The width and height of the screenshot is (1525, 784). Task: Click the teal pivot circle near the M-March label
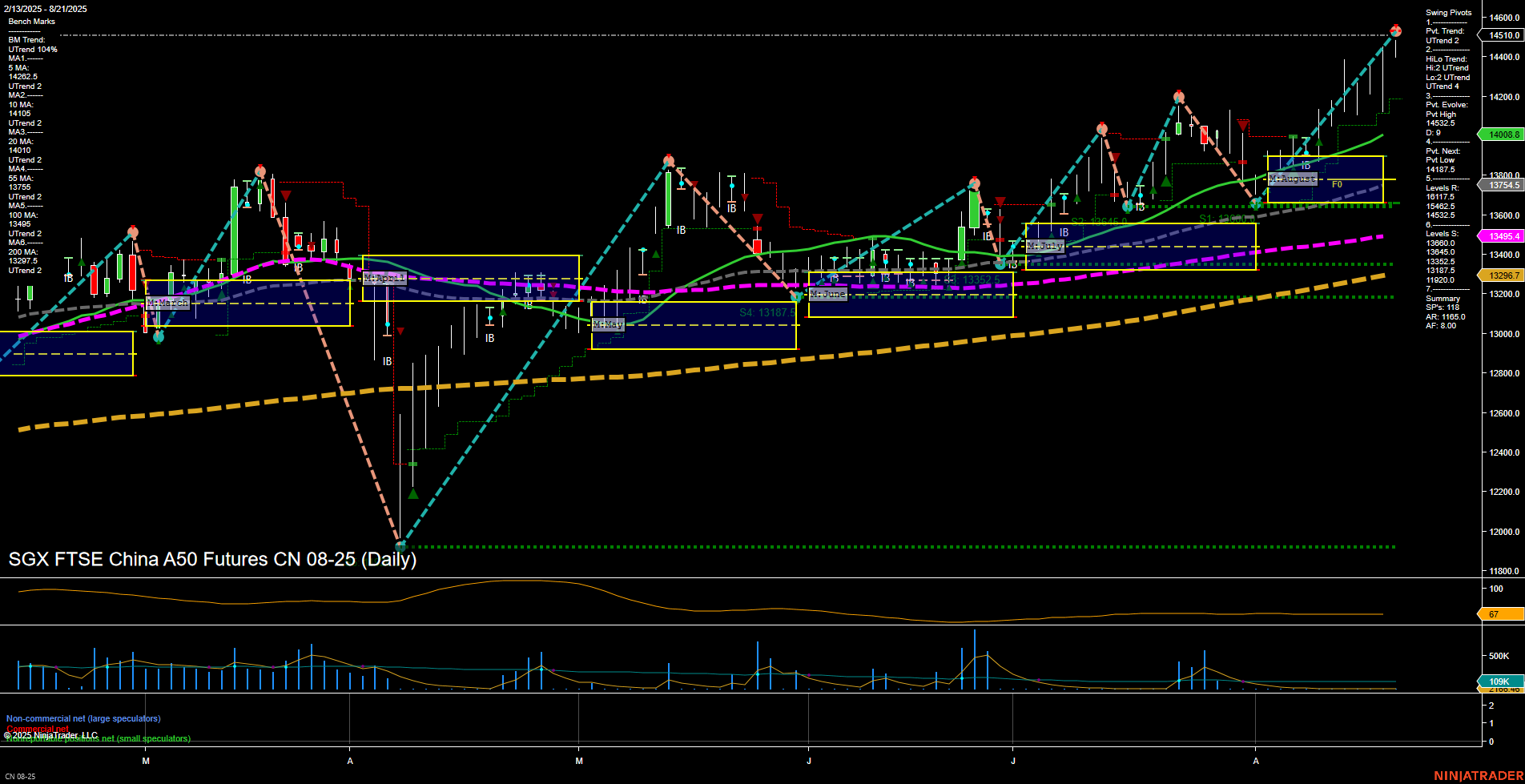tap(159, 337)
